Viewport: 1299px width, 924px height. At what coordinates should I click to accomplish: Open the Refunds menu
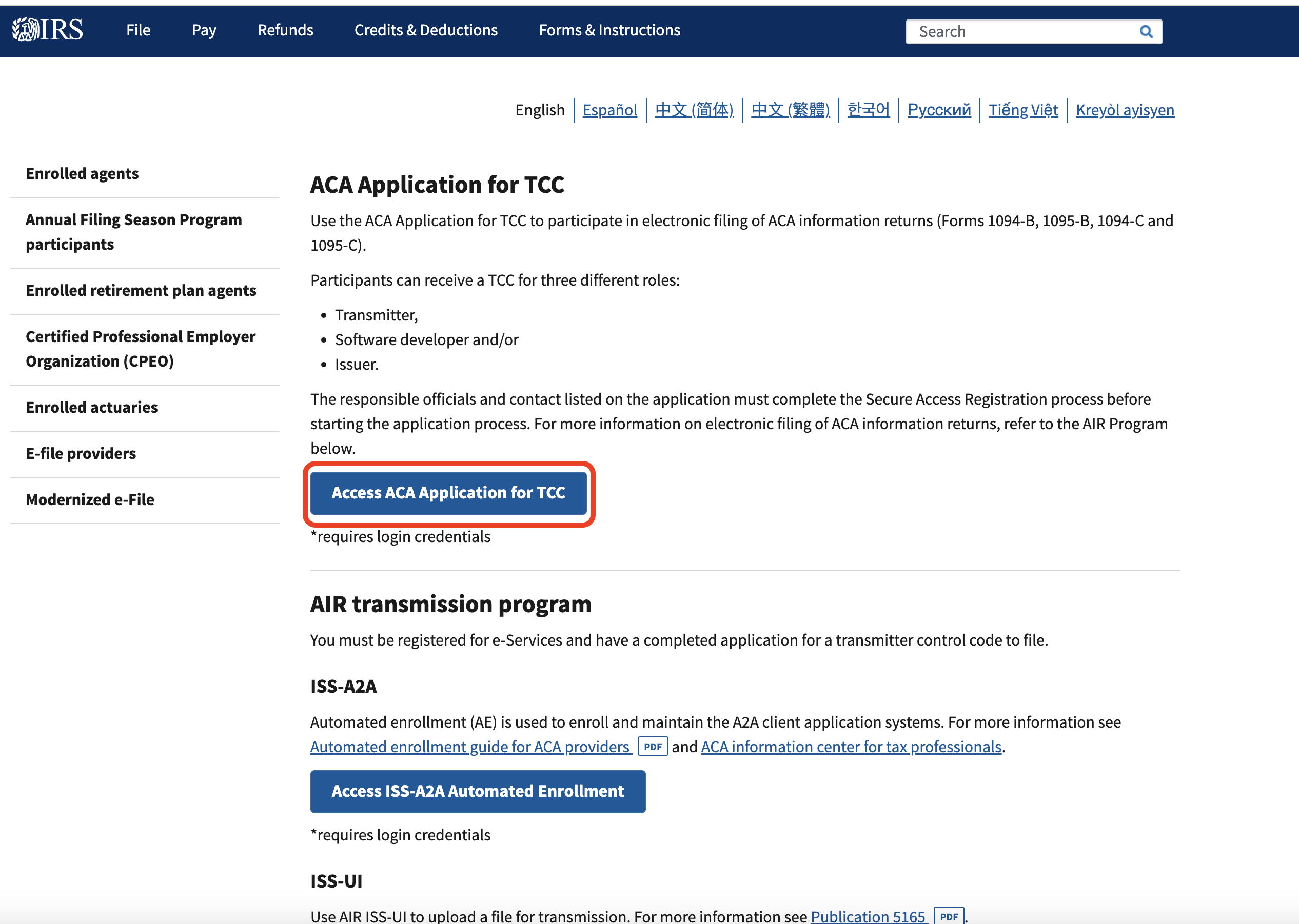[285, 30]
